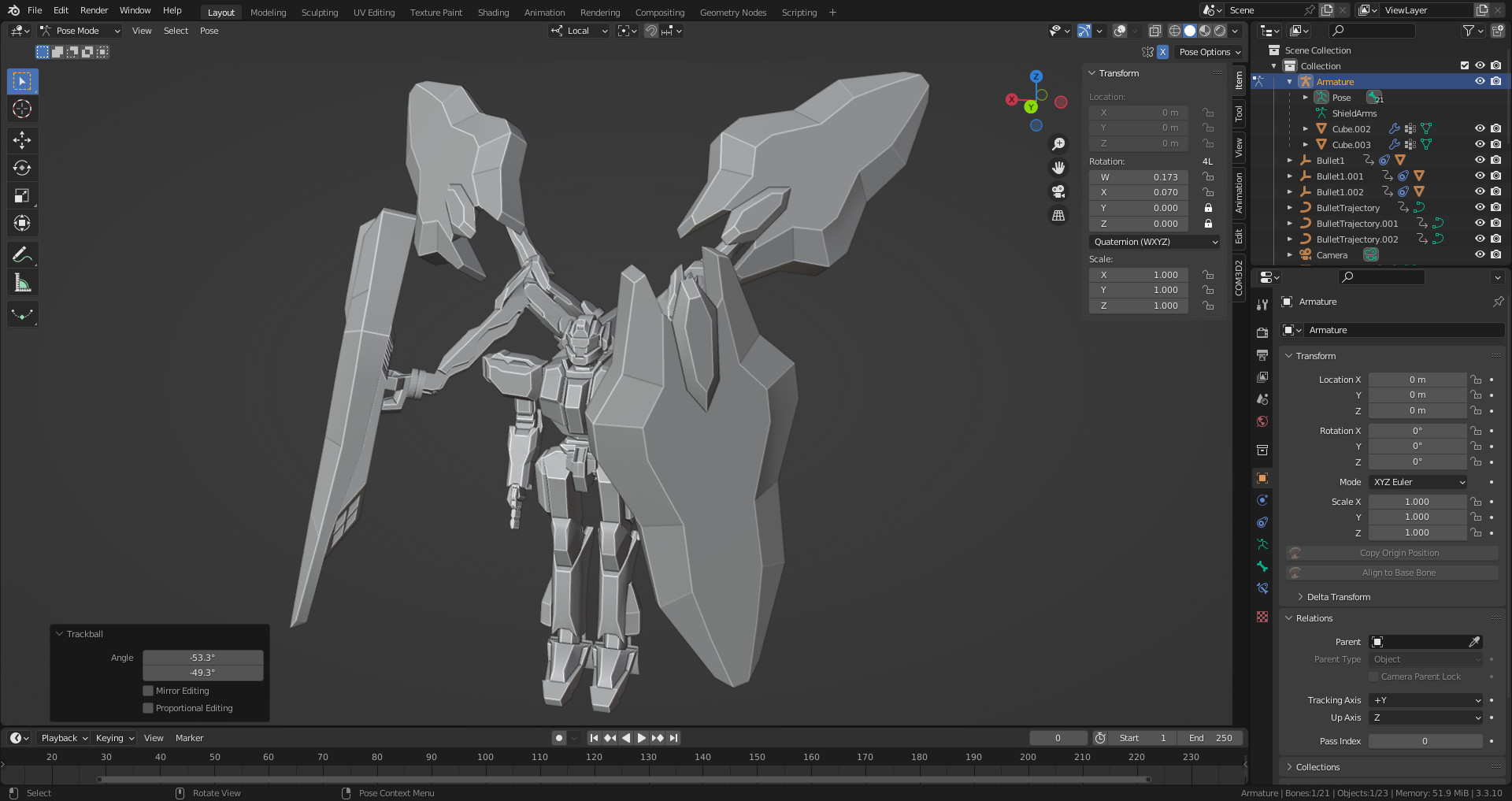Switch perspective/orthographic grid icon
The width and height of the screenshot is (1512, 801).
[1058, 215]
